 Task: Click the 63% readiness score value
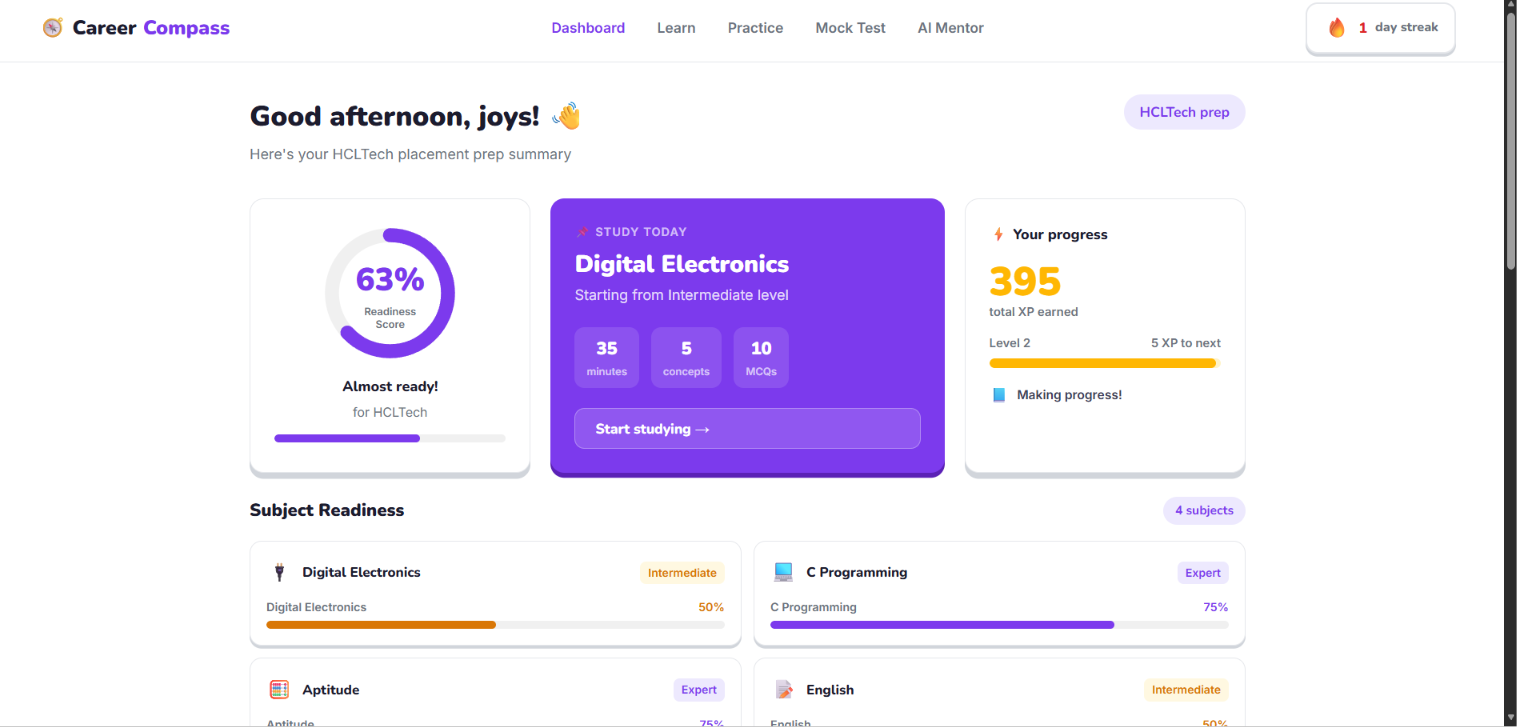390,280
